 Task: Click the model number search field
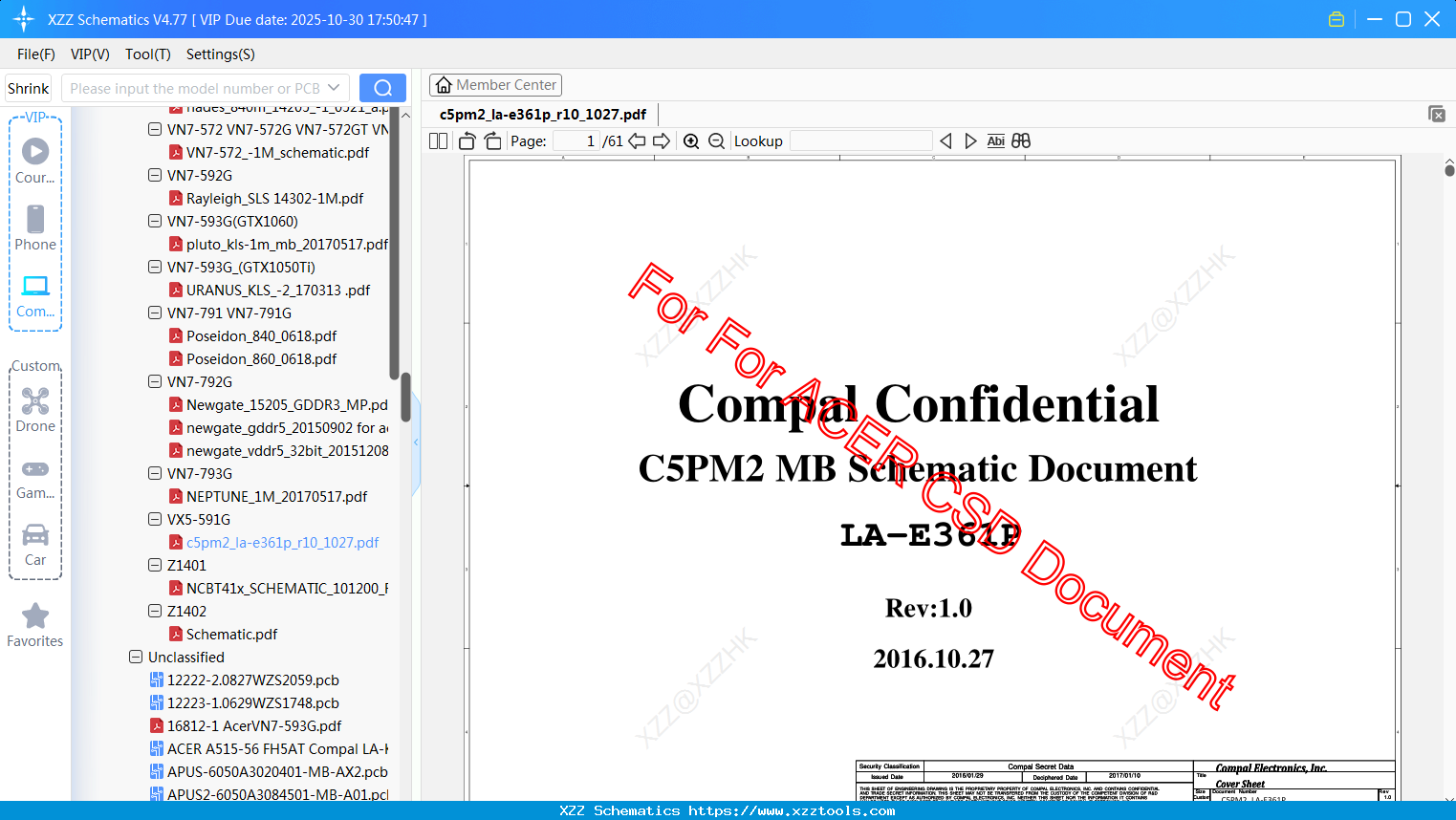tap(195, 88)
